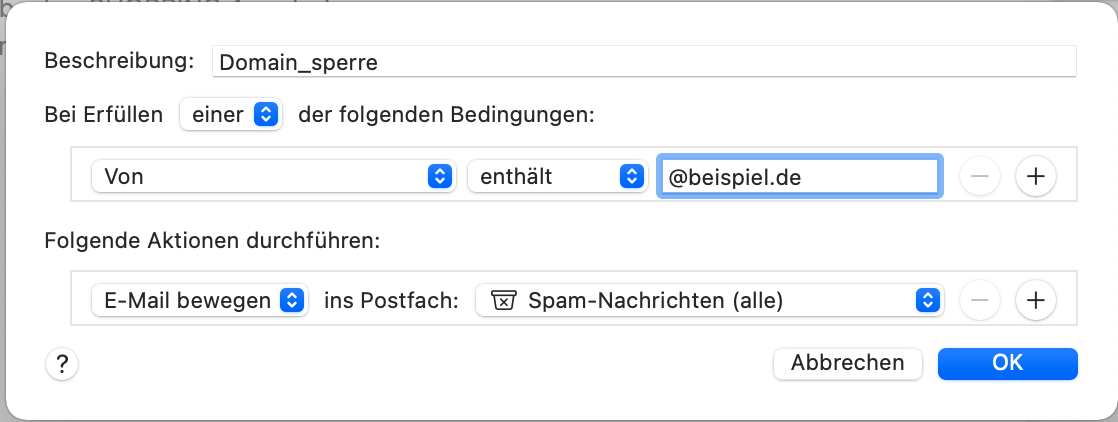Focus the Beschreibung field containing Domain_sperre
This screenshot has width=1118, height=422.
click(644, 62)
